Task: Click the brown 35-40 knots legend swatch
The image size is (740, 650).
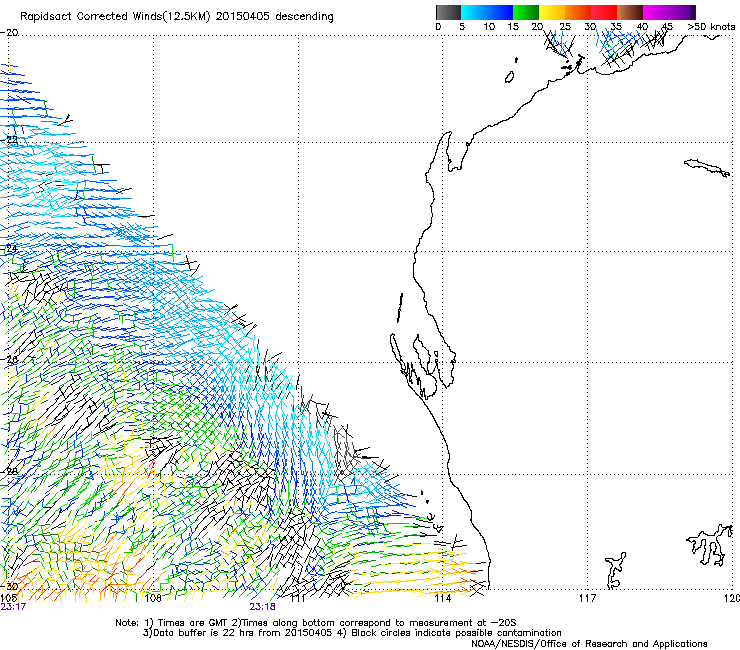Action: click(630, 12)
